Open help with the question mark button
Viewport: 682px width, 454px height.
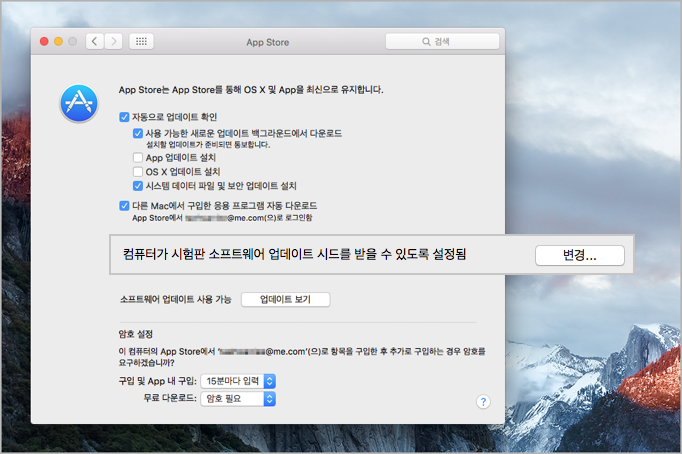pyautogui.click(x=483, y=401)
